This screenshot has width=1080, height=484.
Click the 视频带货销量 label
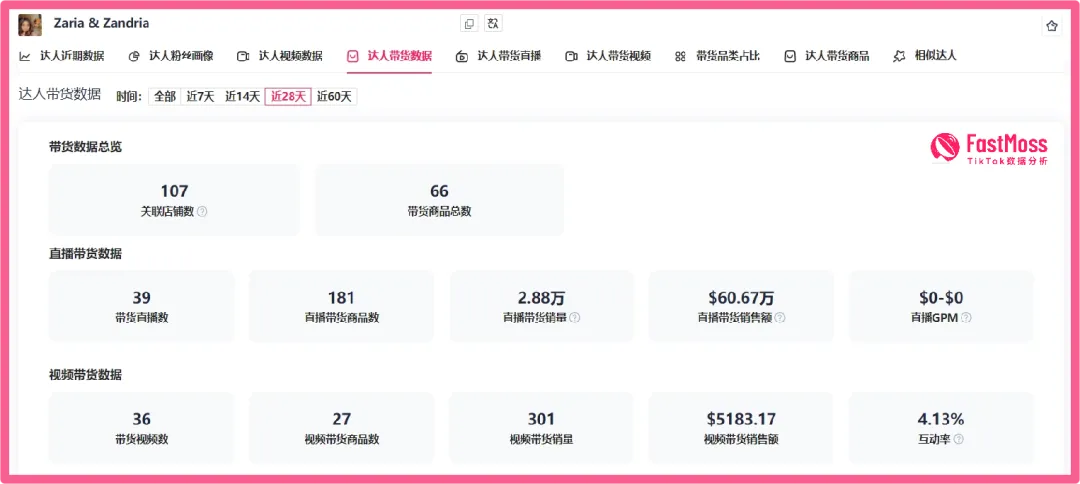(x=541, y=439)
